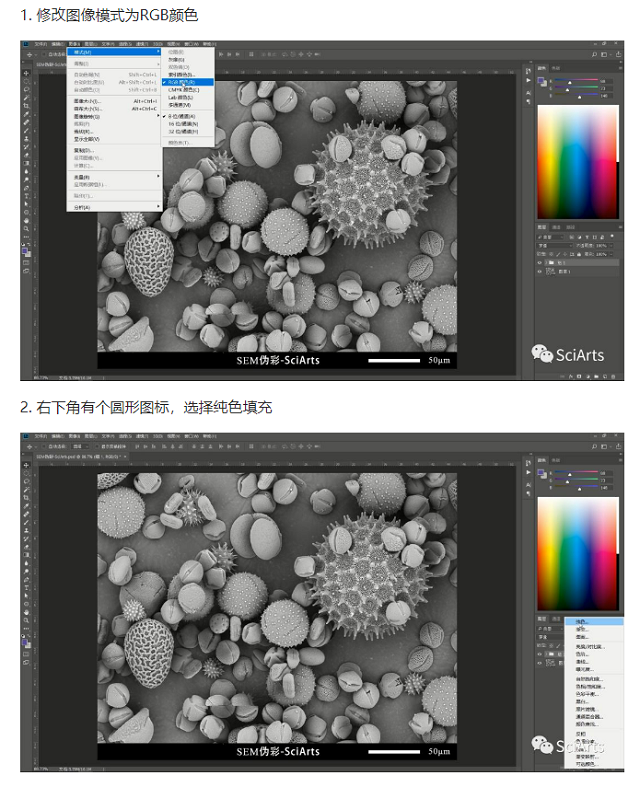
Task: Toggle visibility of 图层 1 in the first screenshot
Action: (x=541, y=271)
